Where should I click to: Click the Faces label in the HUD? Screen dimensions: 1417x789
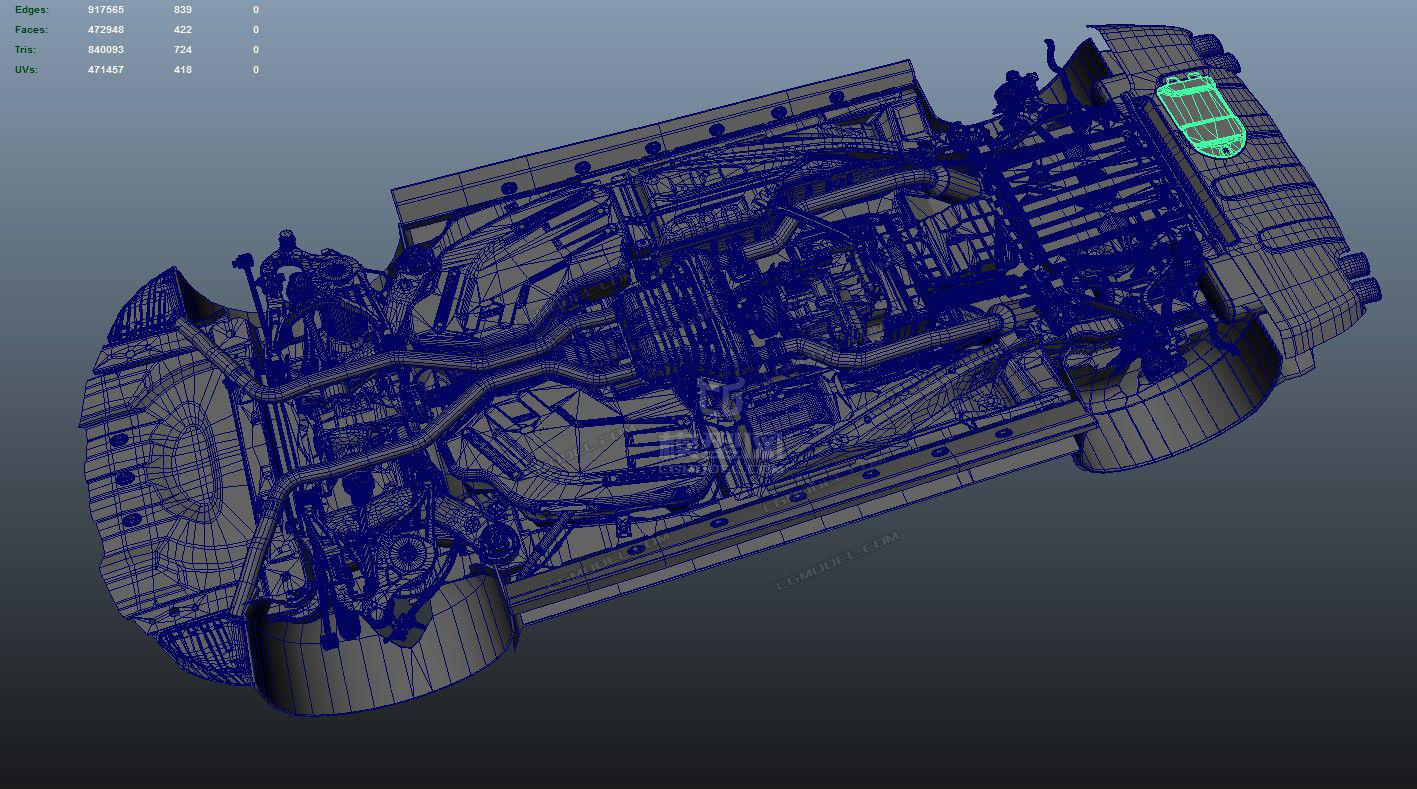click(x=31, y=30)
